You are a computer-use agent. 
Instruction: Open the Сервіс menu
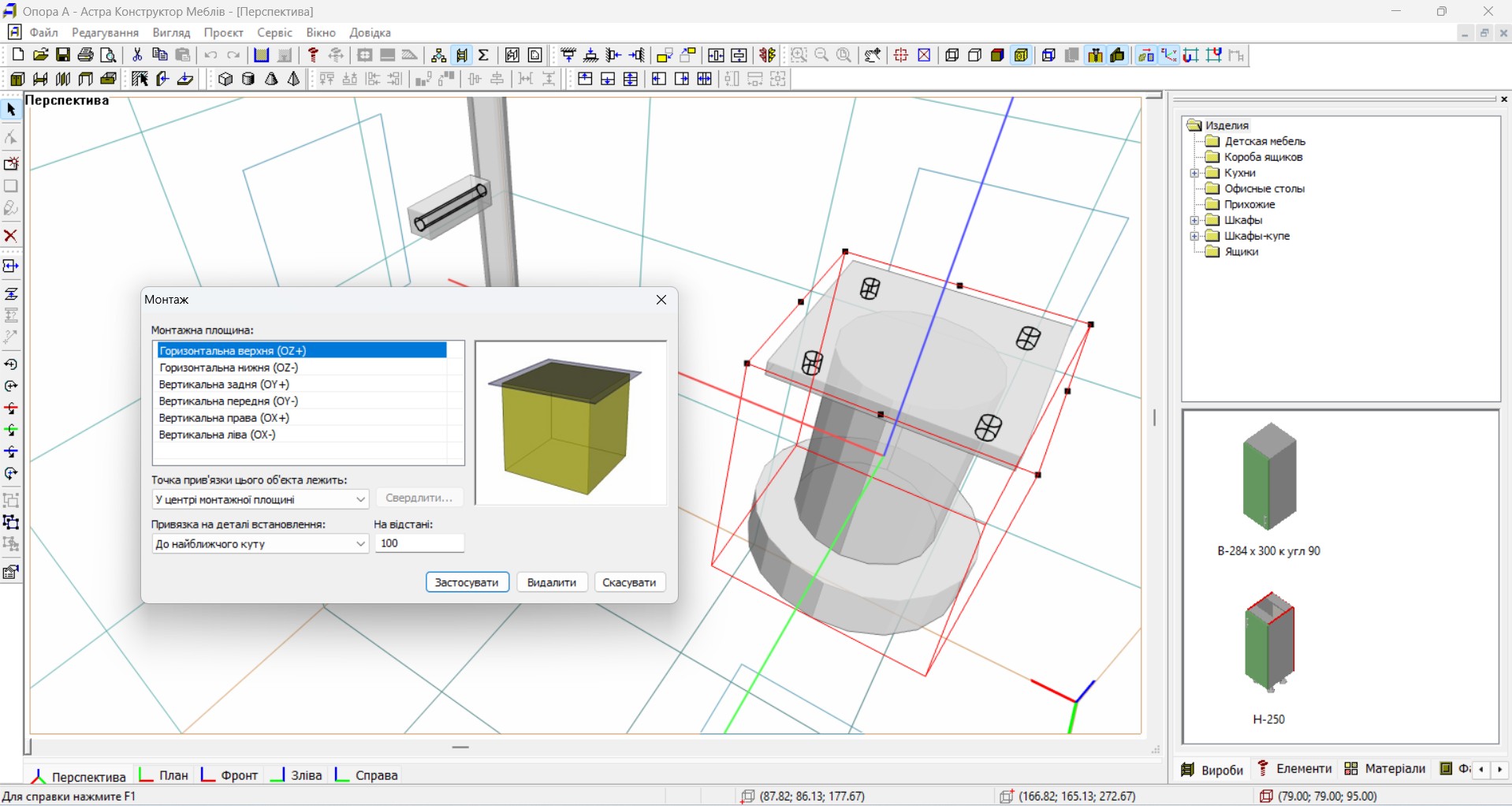coord(274,32)
